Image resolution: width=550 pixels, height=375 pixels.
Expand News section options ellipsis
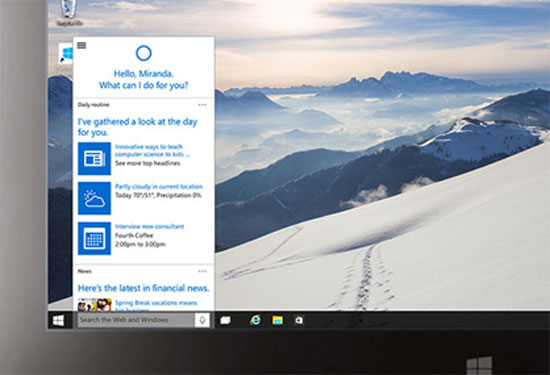[202, 271]
